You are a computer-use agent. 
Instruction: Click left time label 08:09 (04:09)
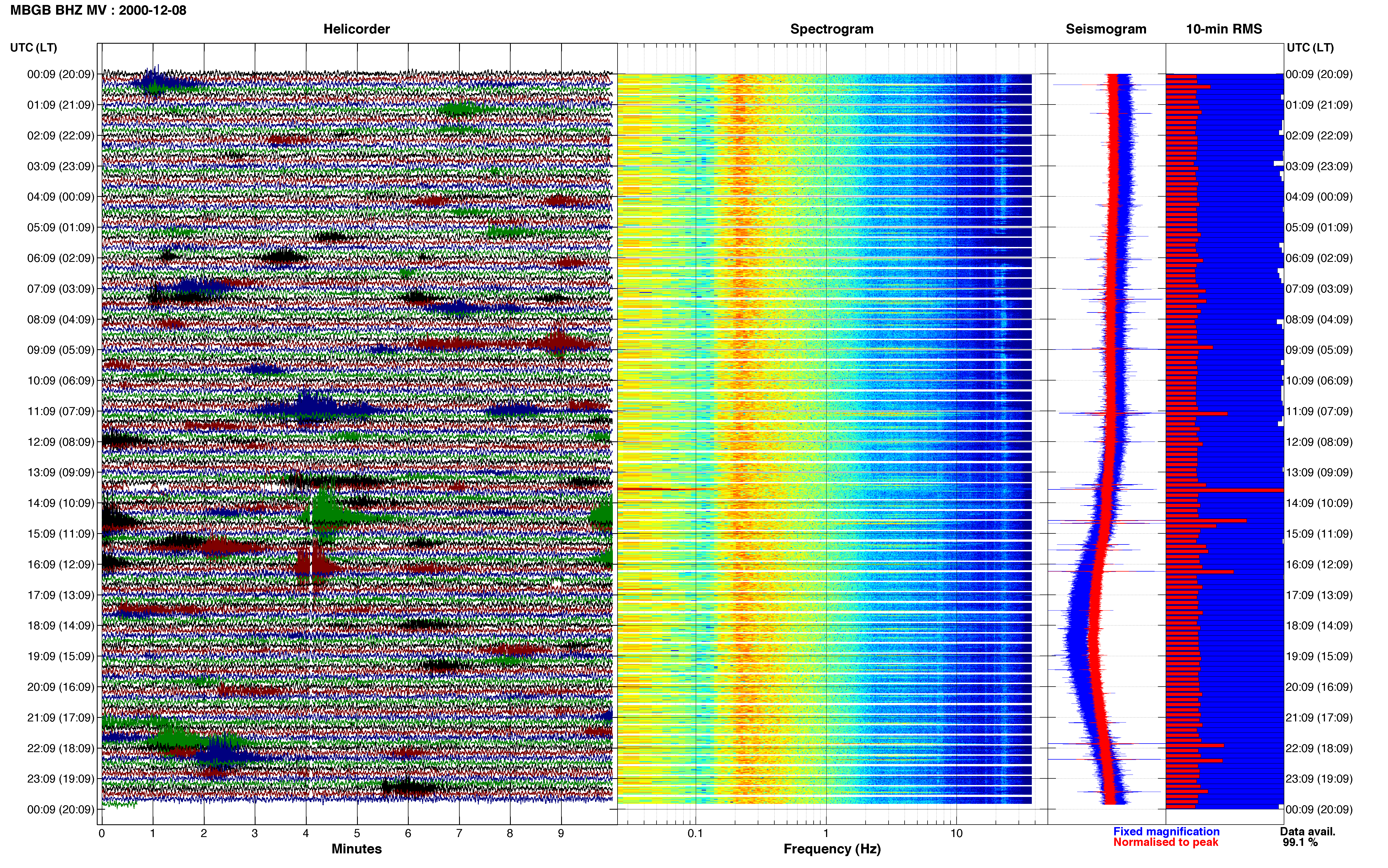(60, 319)
